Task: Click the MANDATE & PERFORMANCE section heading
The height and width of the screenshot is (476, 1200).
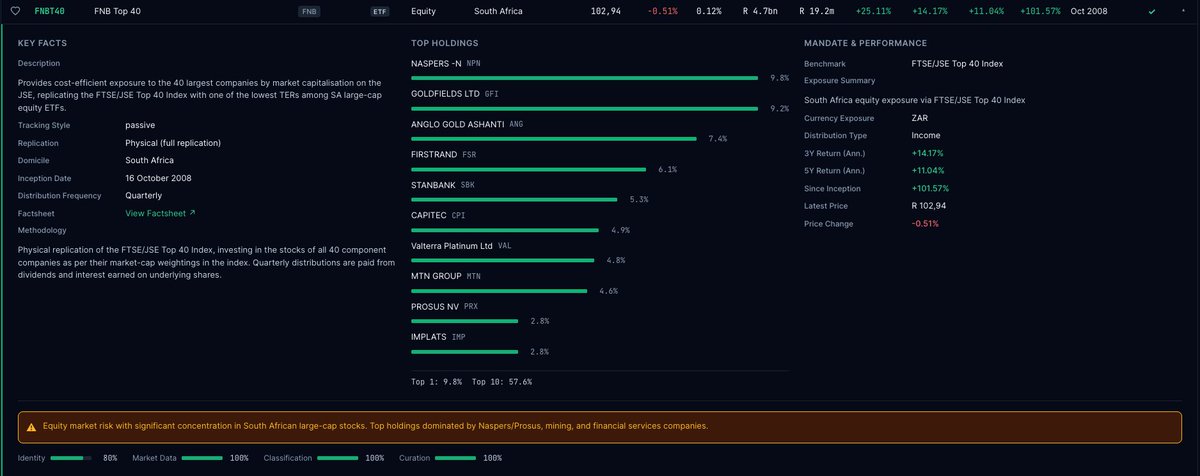Action: coord(865,43)
